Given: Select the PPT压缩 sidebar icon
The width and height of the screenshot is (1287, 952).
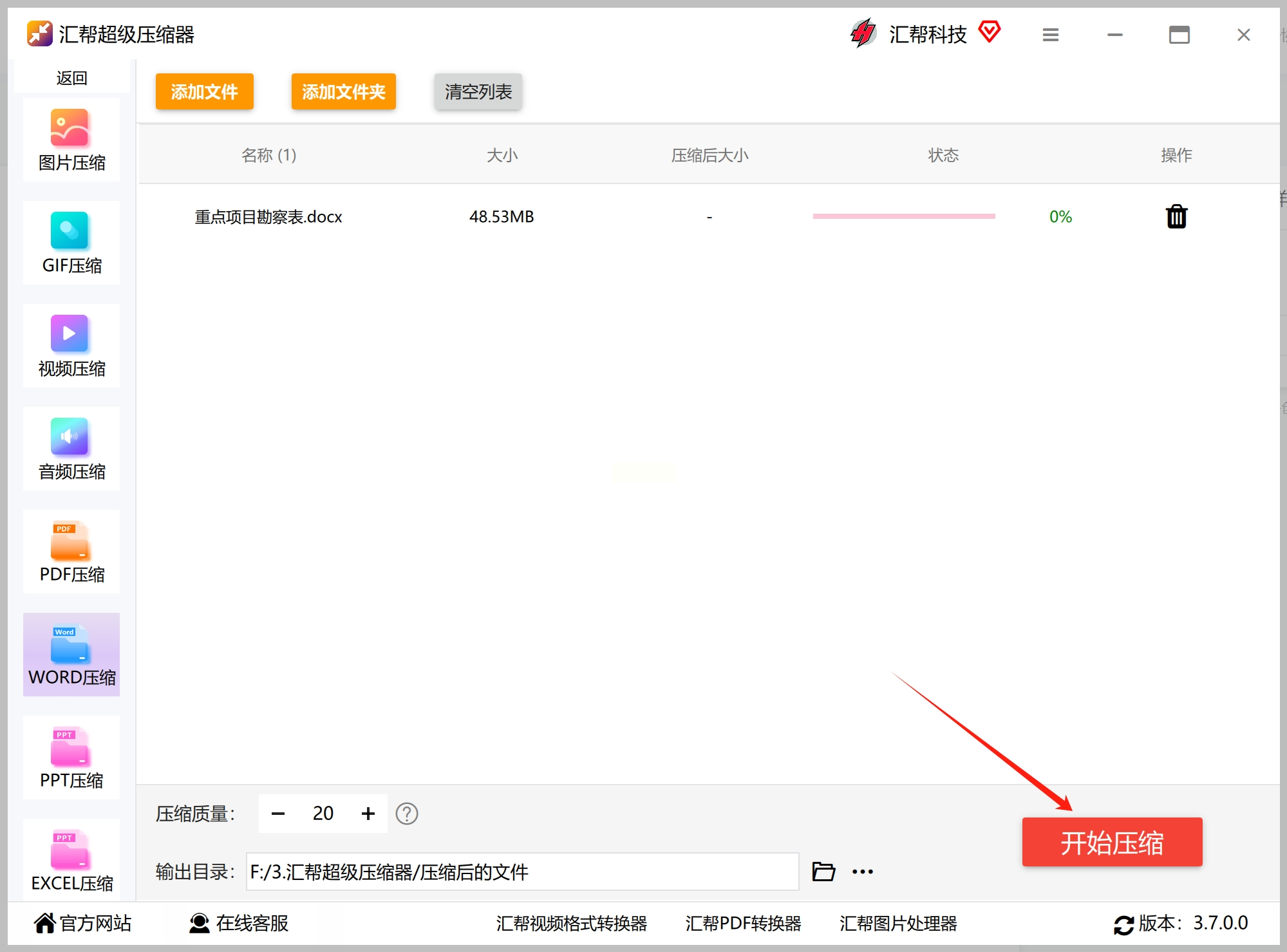Looking at the screenshot, I should [x=71, y=758].
